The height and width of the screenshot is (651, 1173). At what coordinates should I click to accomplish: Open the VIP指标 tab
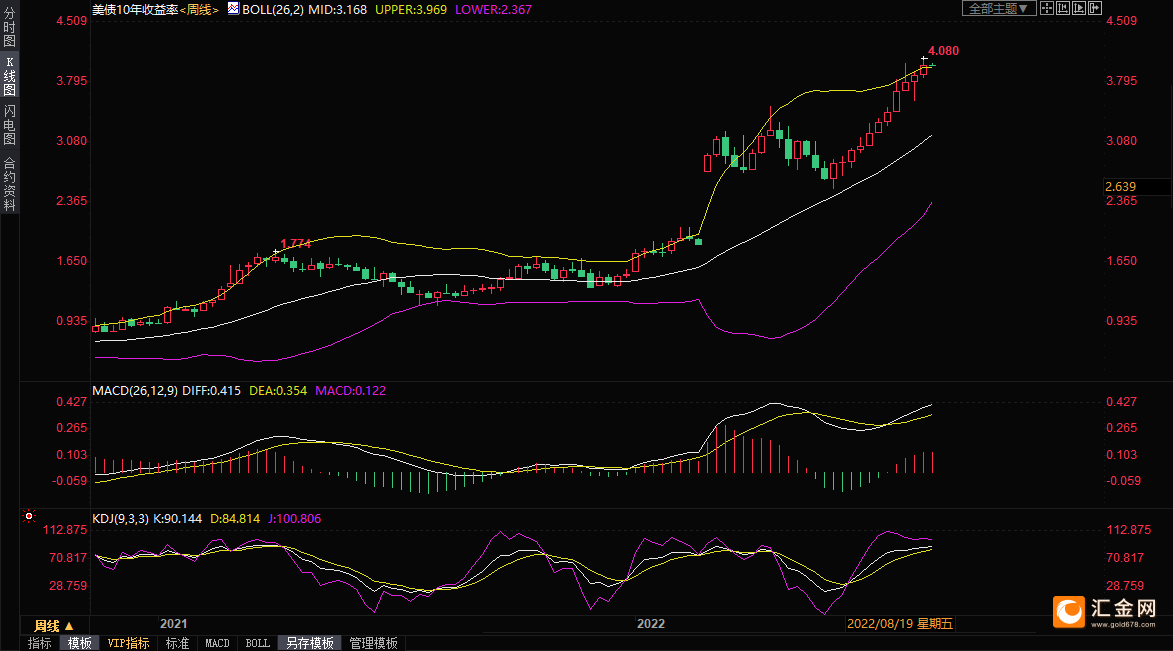128,643
